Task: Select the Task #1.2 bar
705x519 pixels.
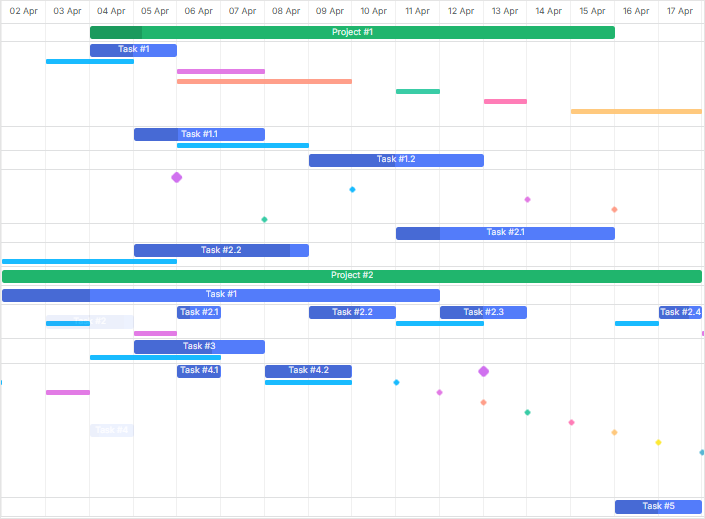Action: pyautogui.click(x=396, y=160)
